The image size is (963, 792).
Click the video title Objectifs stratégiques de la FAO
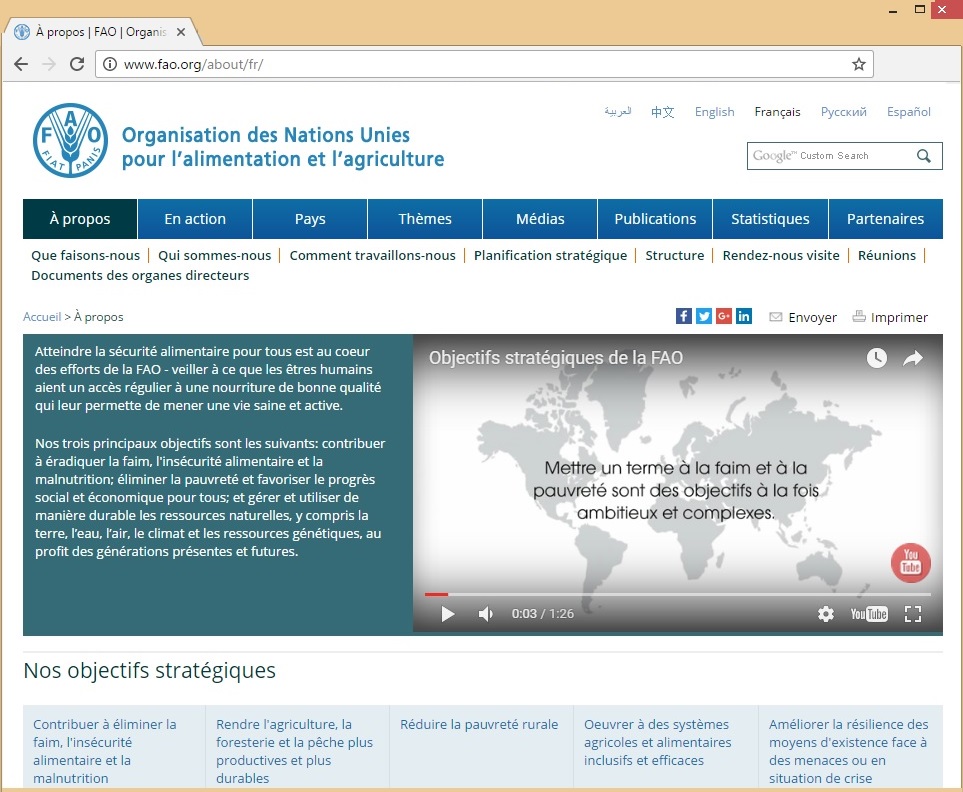(556, 357)
